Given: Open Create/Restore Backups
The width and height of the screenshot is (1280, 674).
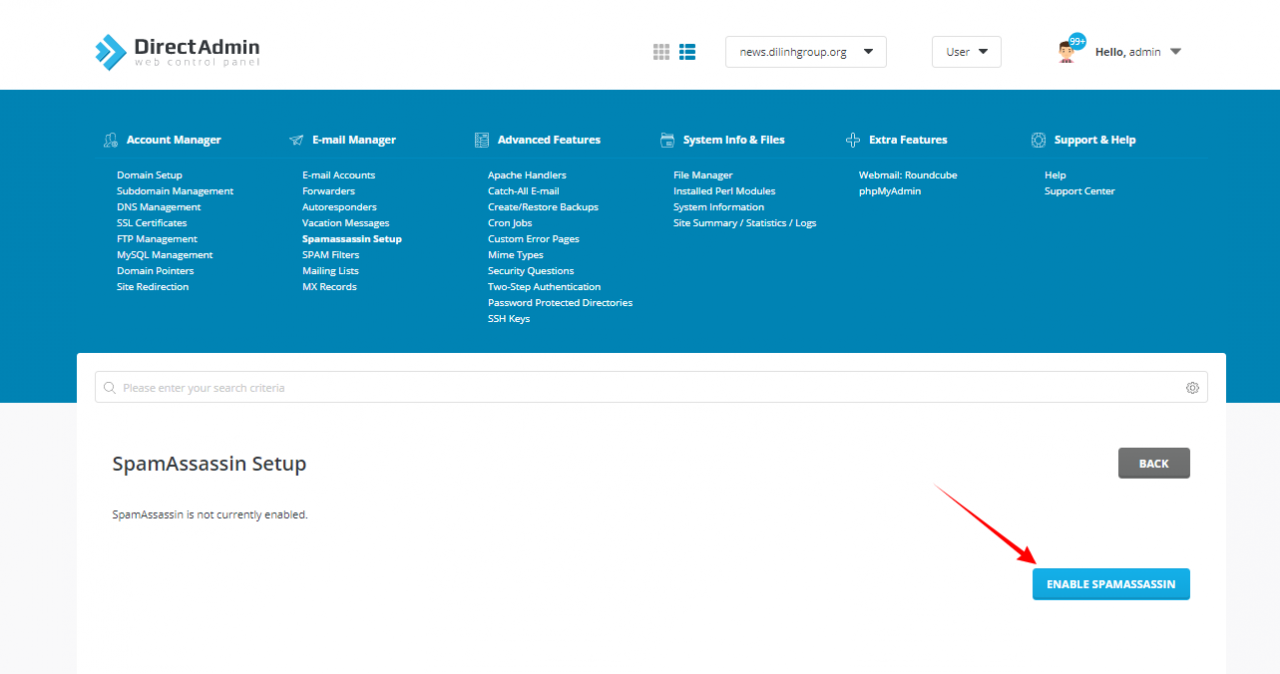Looking at the screenshot, I should click(x=543, y=207).
